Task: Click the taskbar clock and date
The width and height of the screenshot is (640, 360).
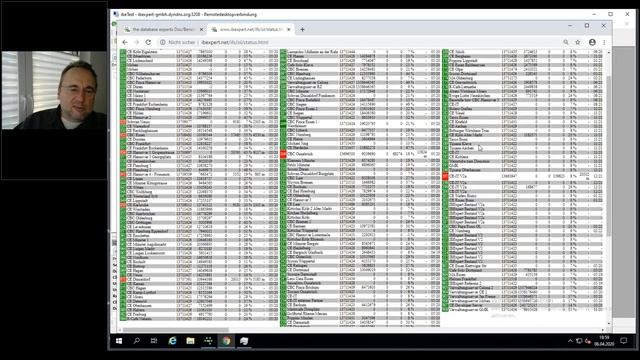Action: (604, 341)
